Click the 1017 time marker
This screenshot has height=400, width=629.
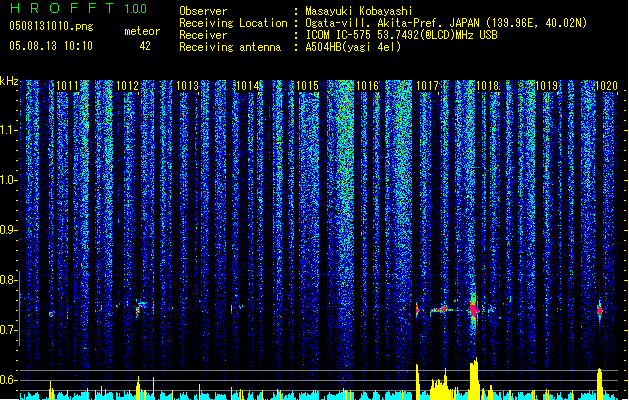point(427,85)
